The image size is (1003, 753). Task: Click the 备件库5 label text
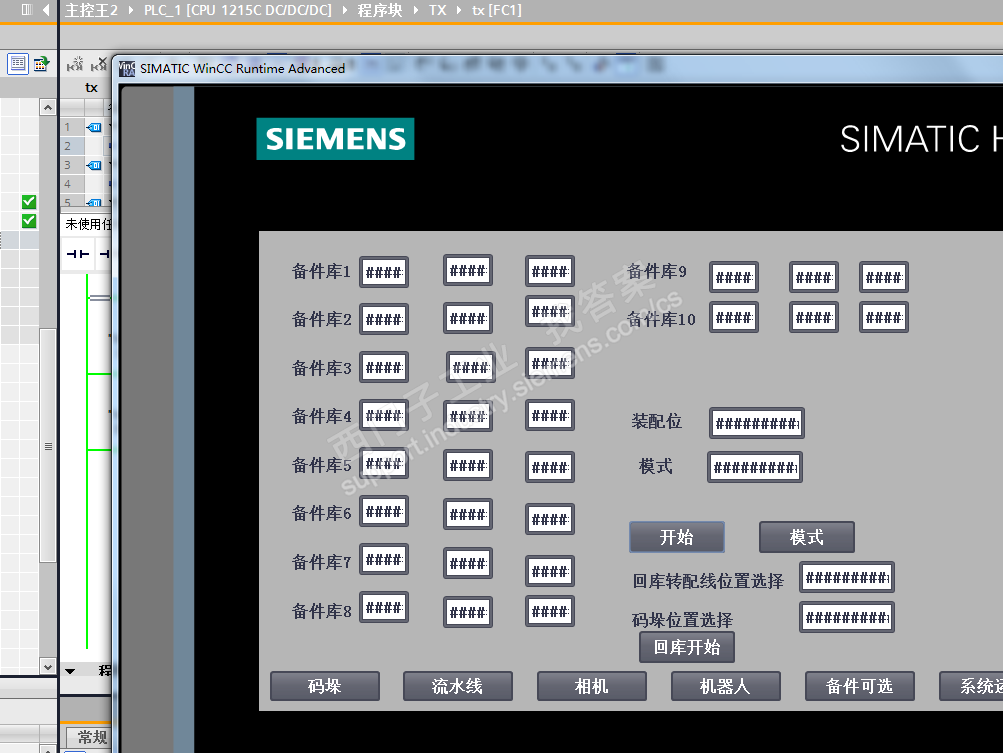[322, 465]
